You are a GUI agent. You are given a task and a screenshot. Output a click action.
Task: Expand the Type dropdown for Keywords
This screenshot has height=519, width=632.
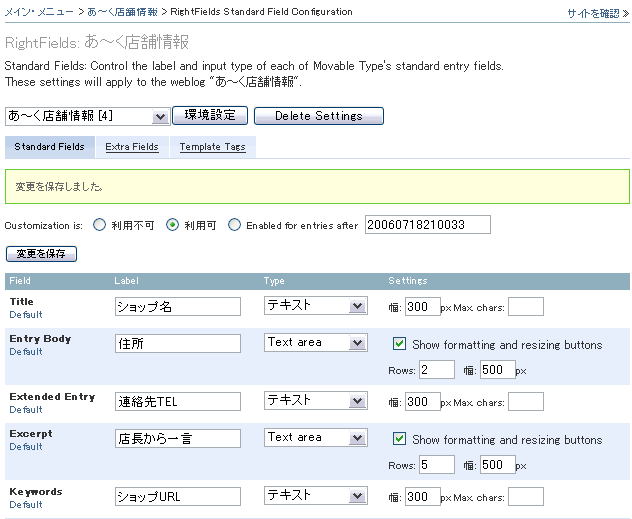click(316, 496)
